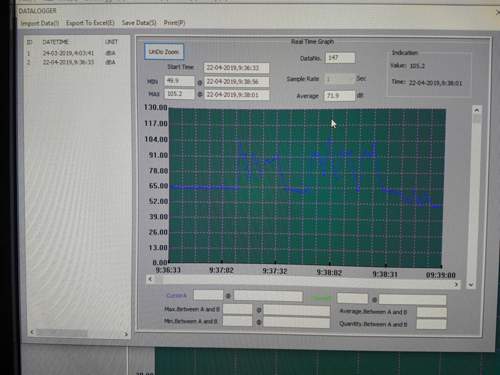Click the record list's left scroll arrow
The width and height of the screenshot is (500, 375).
(x=32, y=332)
